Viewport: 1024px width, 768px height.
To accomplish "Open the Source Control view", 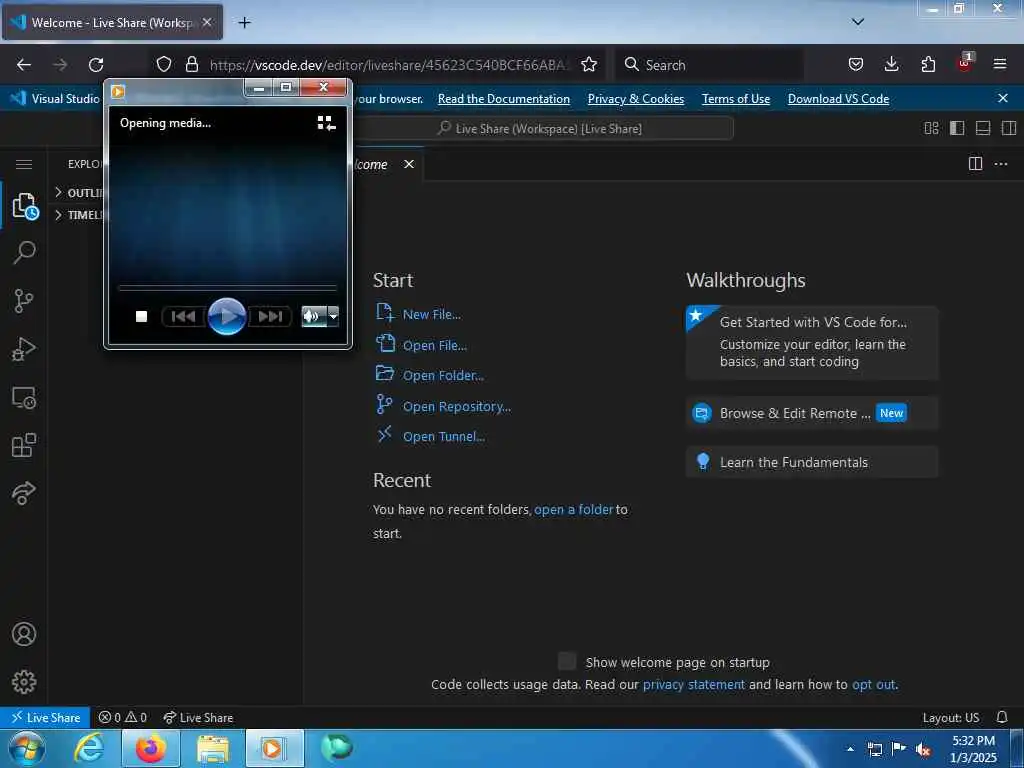I will [x=24, y=300].
